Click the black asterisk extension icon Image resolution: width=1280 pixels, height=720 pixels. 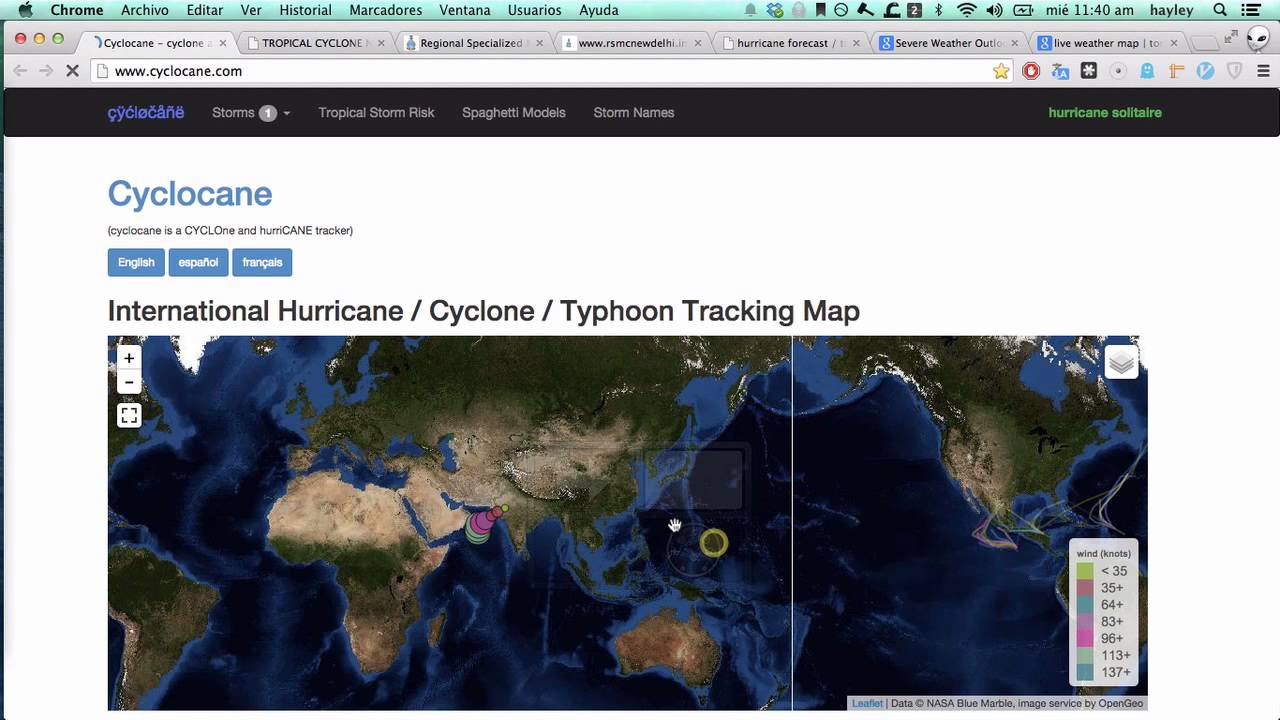point(1089,71)
